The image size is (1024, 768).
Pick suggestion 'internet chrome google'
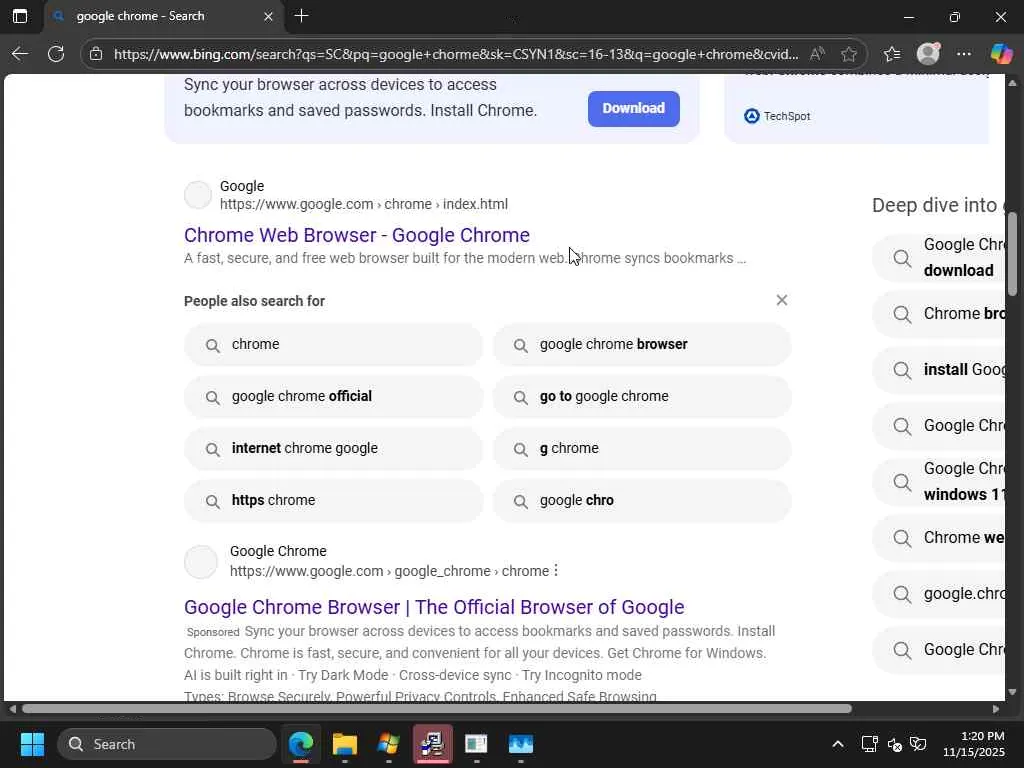pyautogui.click(x=333, y=449)
